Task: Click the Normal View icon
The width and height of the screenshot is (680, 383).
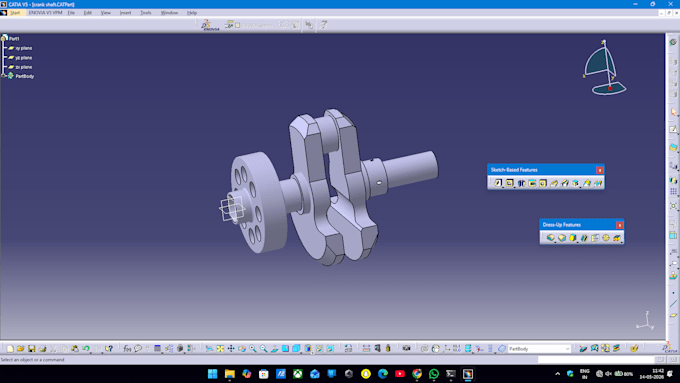Action: pos(275,349)
